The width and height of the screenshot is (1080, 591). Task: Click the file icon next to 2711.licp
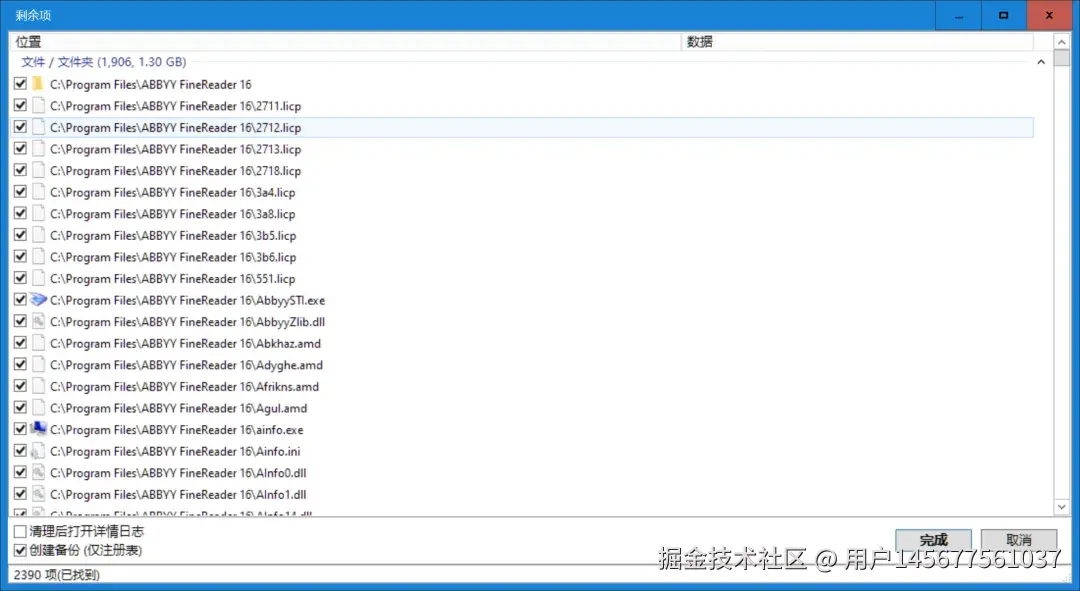(x=38, y=106)
